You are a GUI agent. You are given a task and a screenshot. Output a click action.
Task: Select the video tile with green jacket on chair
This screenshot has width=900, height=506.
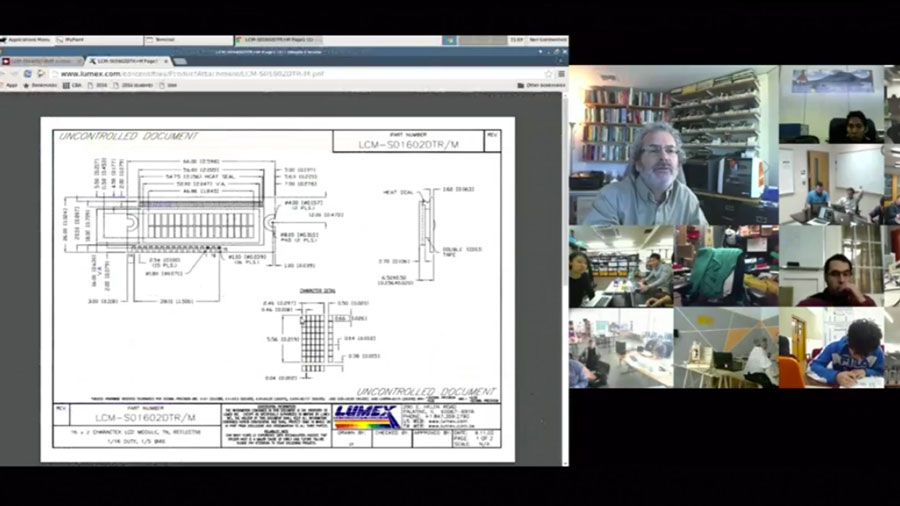pyautogui.click(x=726, y=266)
